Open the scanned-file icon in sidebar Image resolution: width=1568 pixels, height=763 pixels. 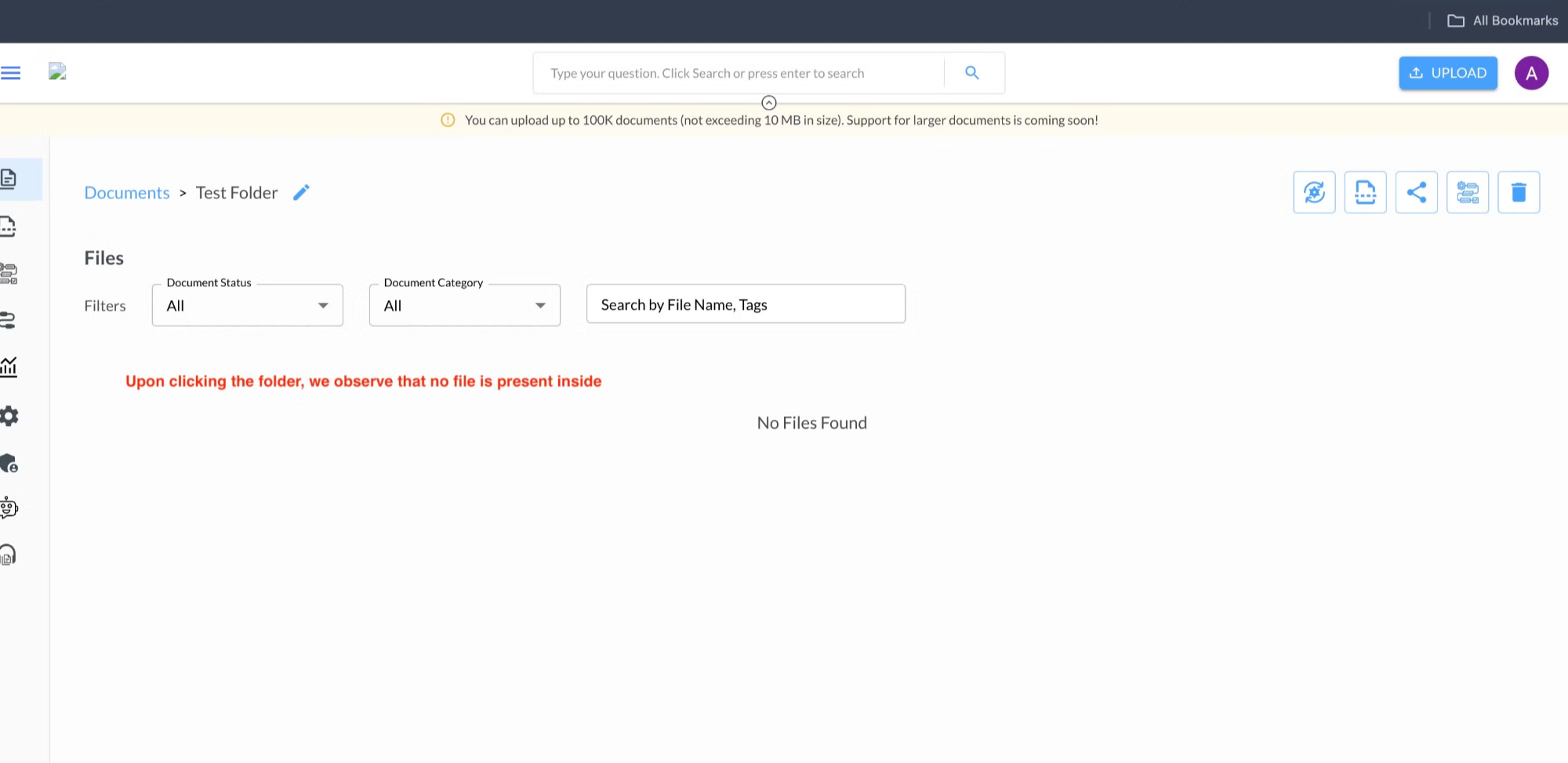8,227
